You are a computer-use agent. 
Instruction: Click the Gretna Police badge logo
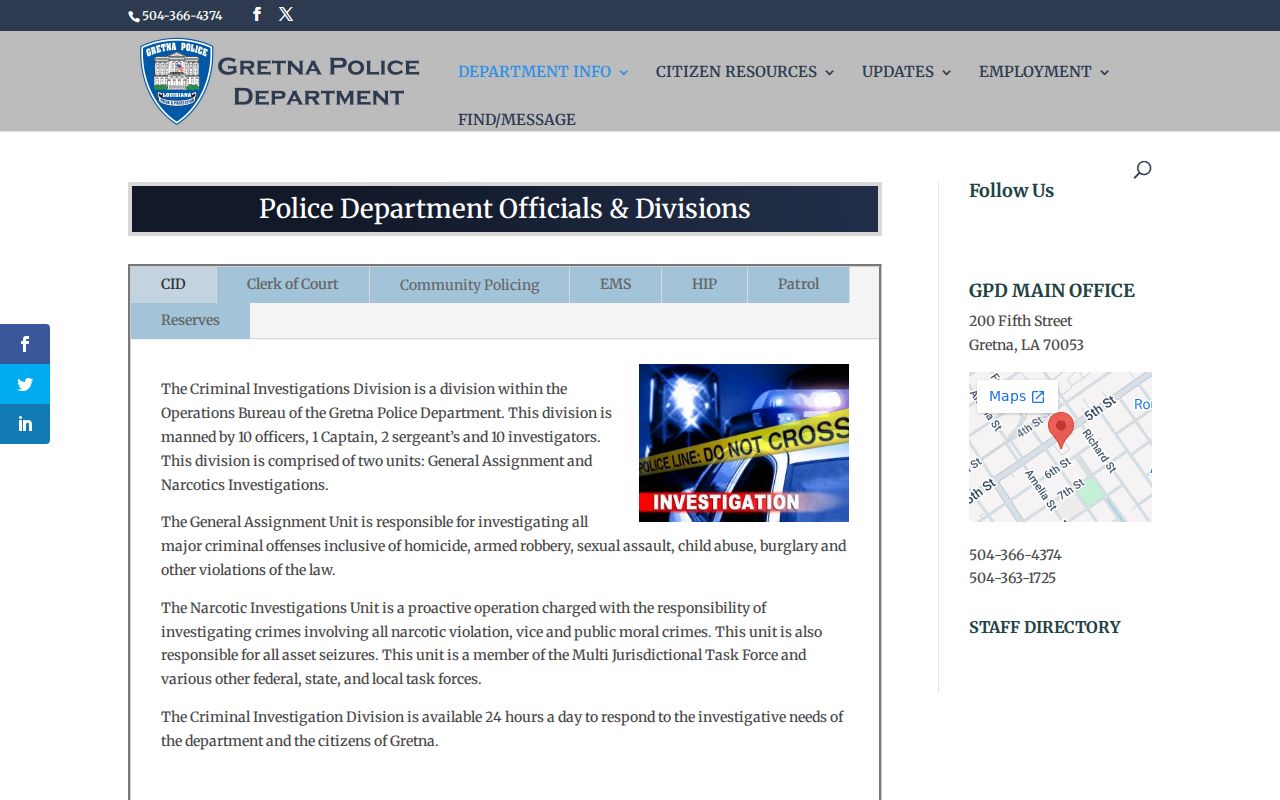point(177,81)
